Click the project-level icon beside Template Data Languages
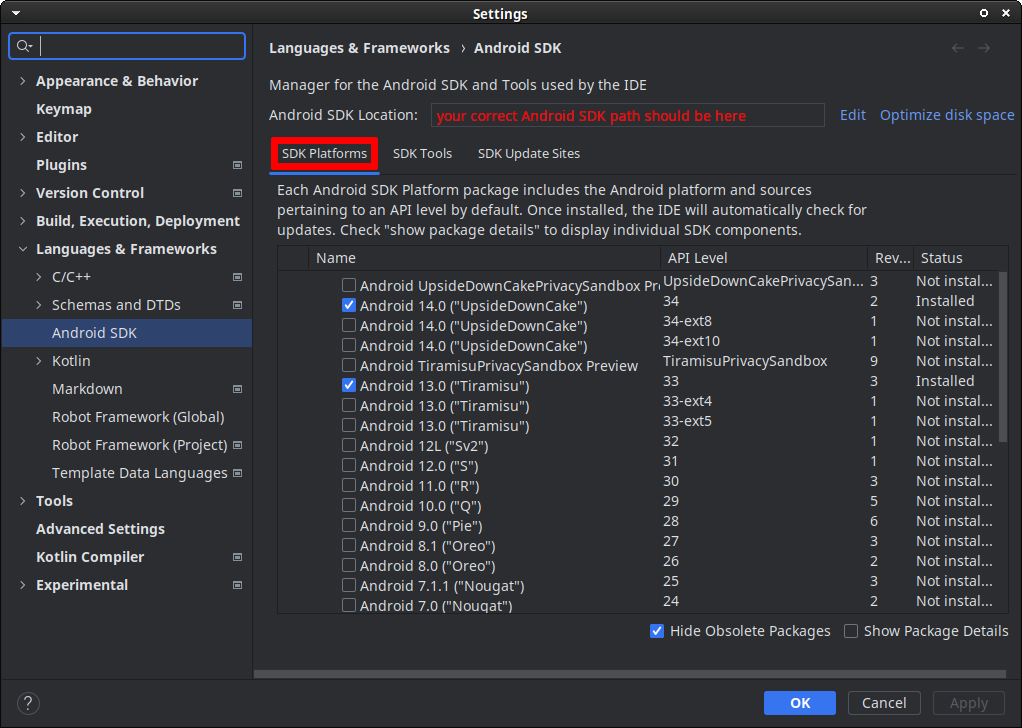 click(x=237, y=473)
